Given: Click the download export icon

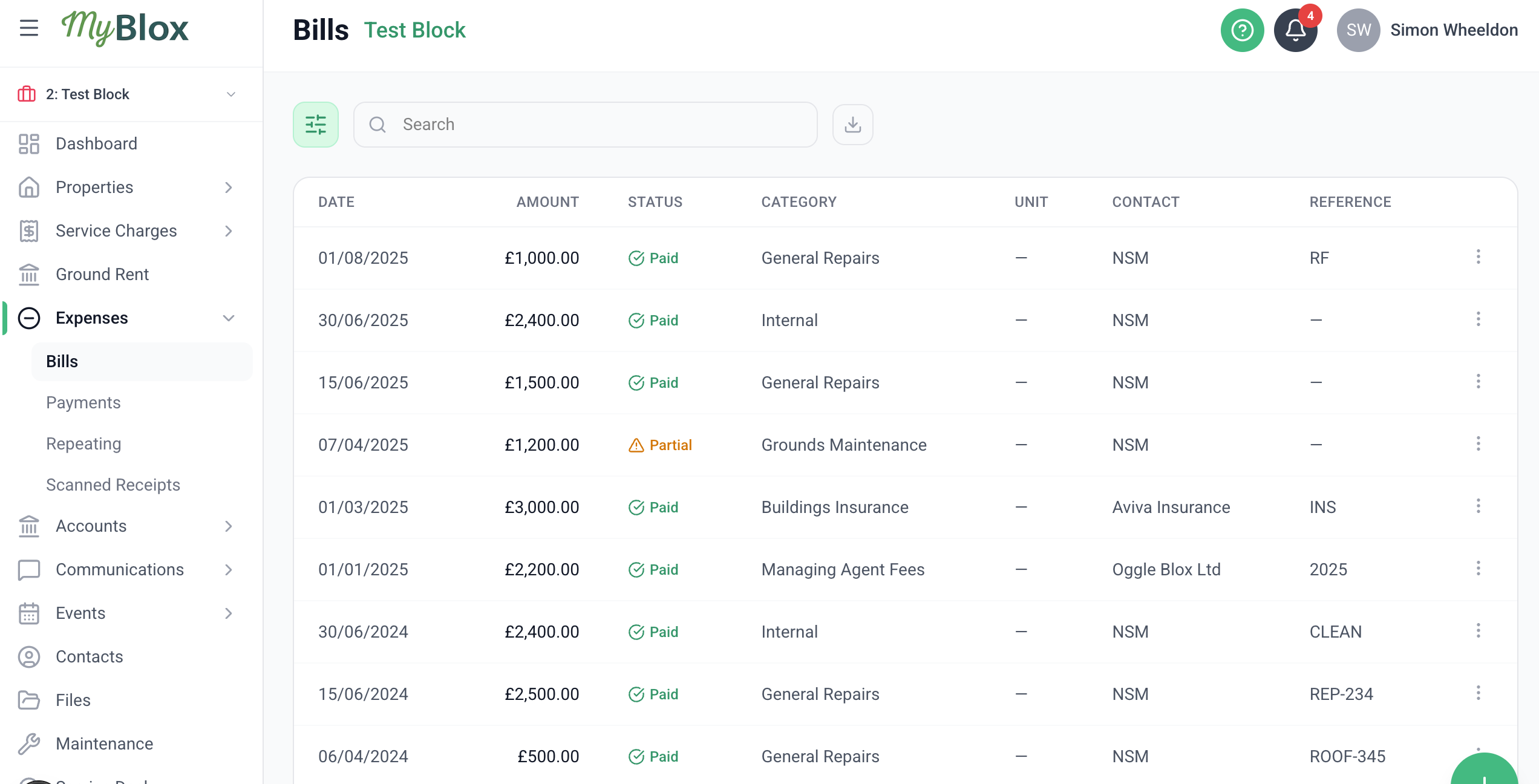Looking at the screenshot, I should pos(852,125).
